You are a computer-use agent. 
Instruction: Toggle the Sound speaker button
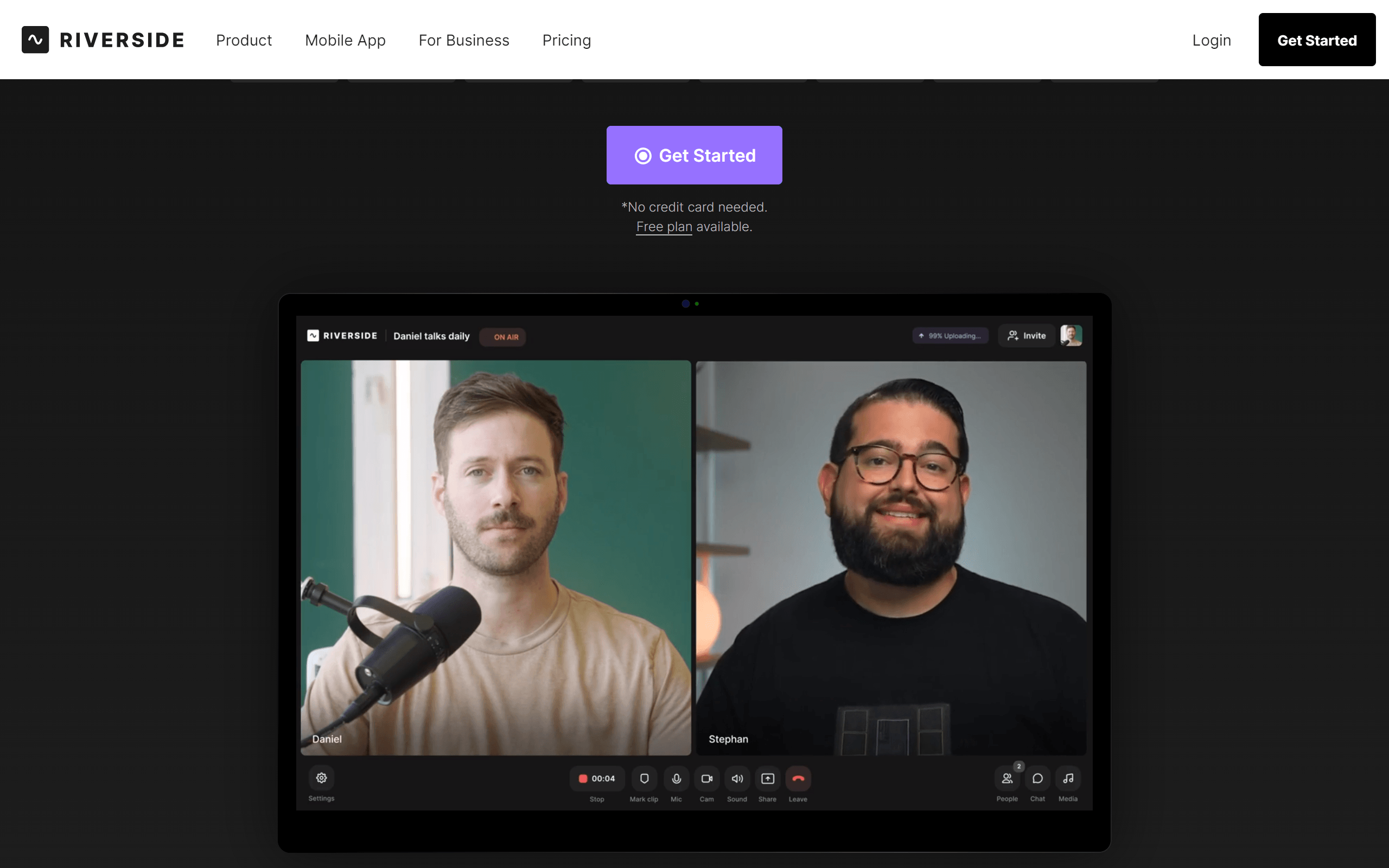737,778
